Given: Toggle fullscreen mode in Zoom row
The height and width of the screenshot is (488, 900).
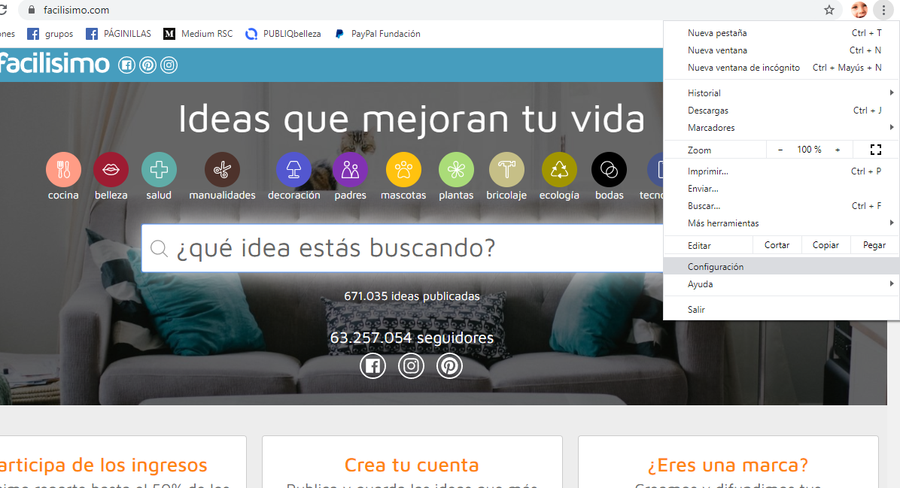Looking at the screenshot, I should point(875,149).
